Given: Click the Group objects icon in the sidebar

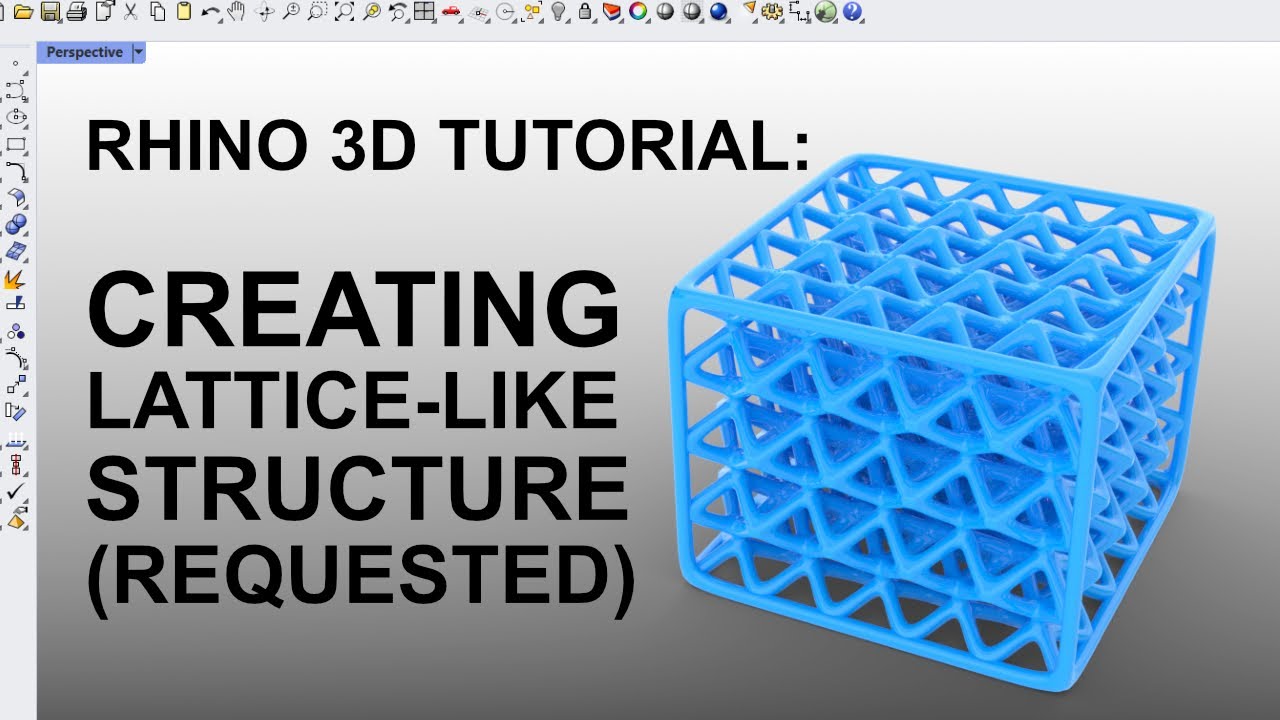Looking at the screenshot, I should pos(16,332).
